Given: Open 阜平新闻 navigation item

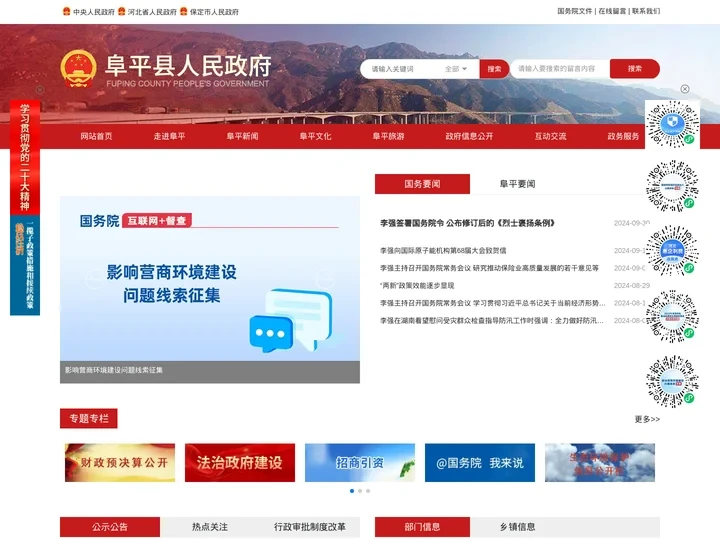Looking at the screenshot, I should 242,136.
